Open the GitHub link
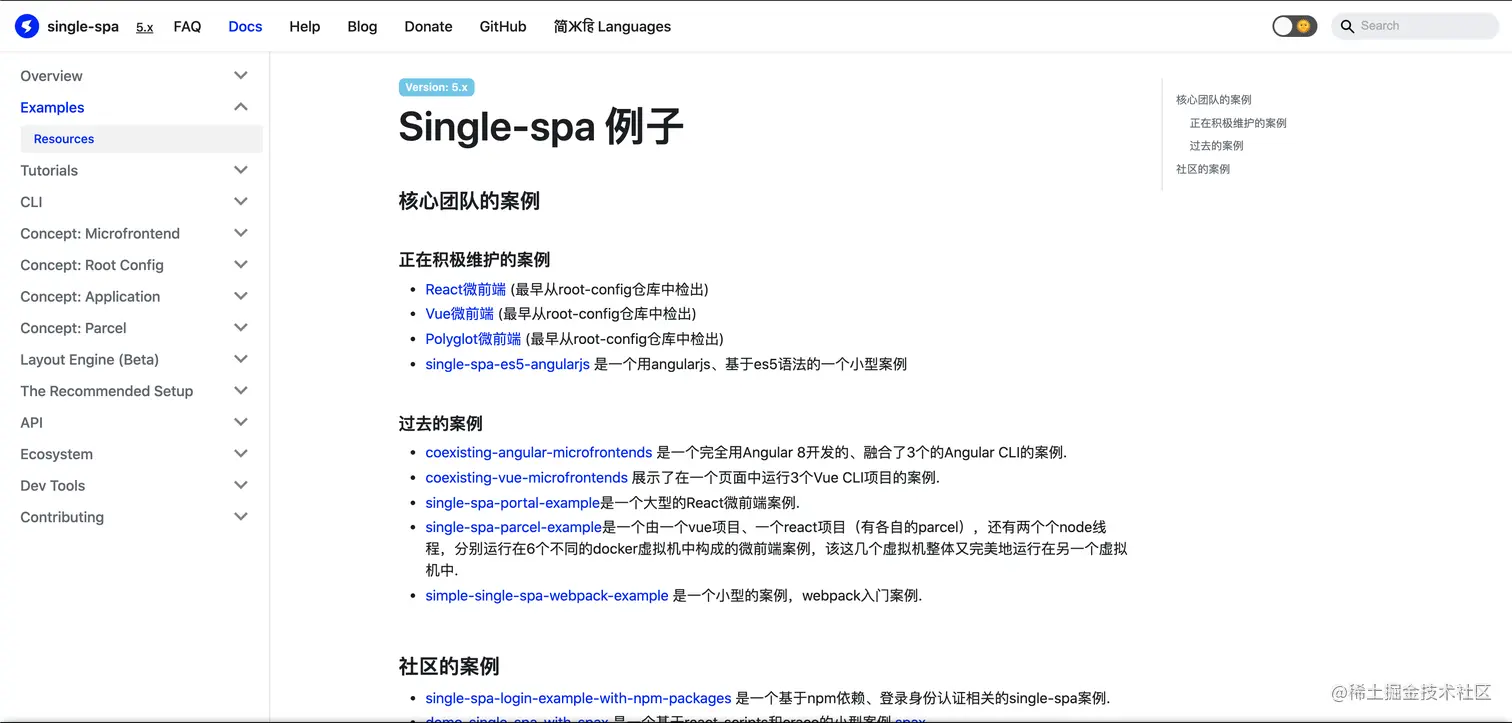Screen dimensions: 1512x723 point(502,26)
